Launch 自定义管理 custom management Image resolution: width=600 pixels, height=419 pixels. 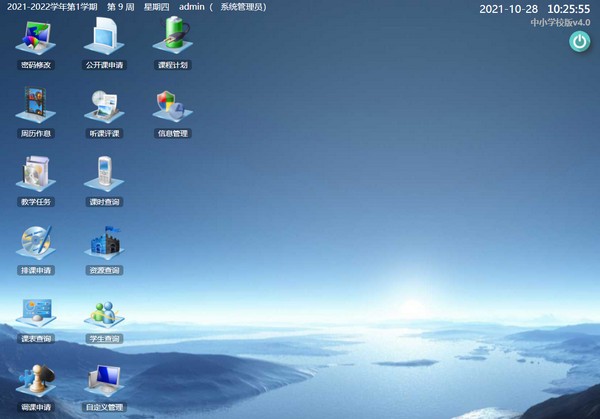point(104,383)
